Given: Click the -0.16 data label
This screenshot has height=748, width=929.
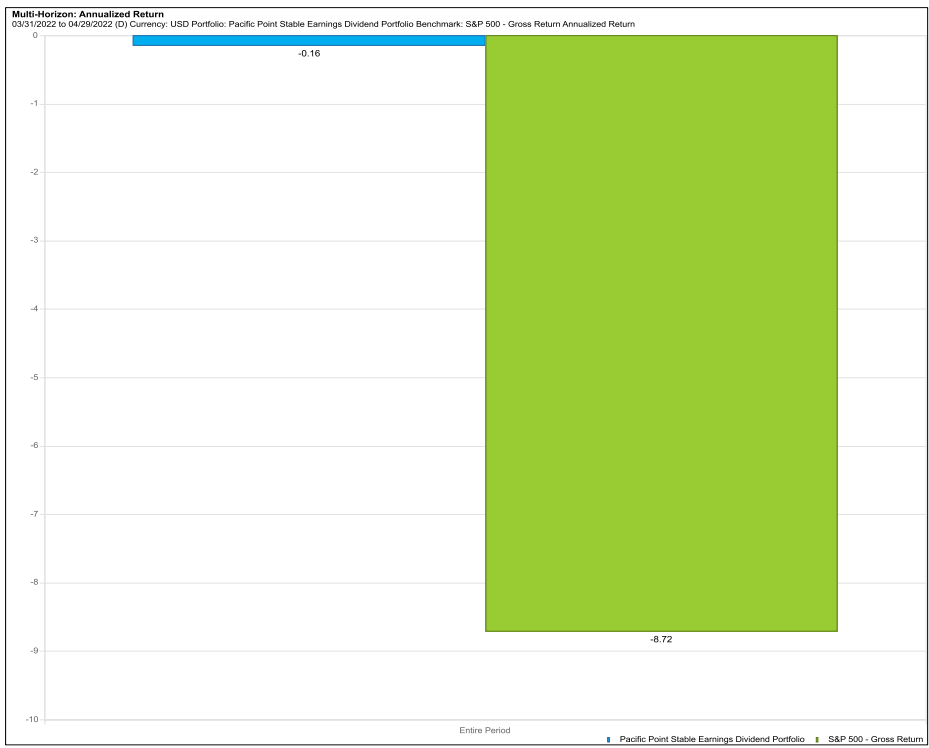Looking at the screenshot, I should pos(309,53).
